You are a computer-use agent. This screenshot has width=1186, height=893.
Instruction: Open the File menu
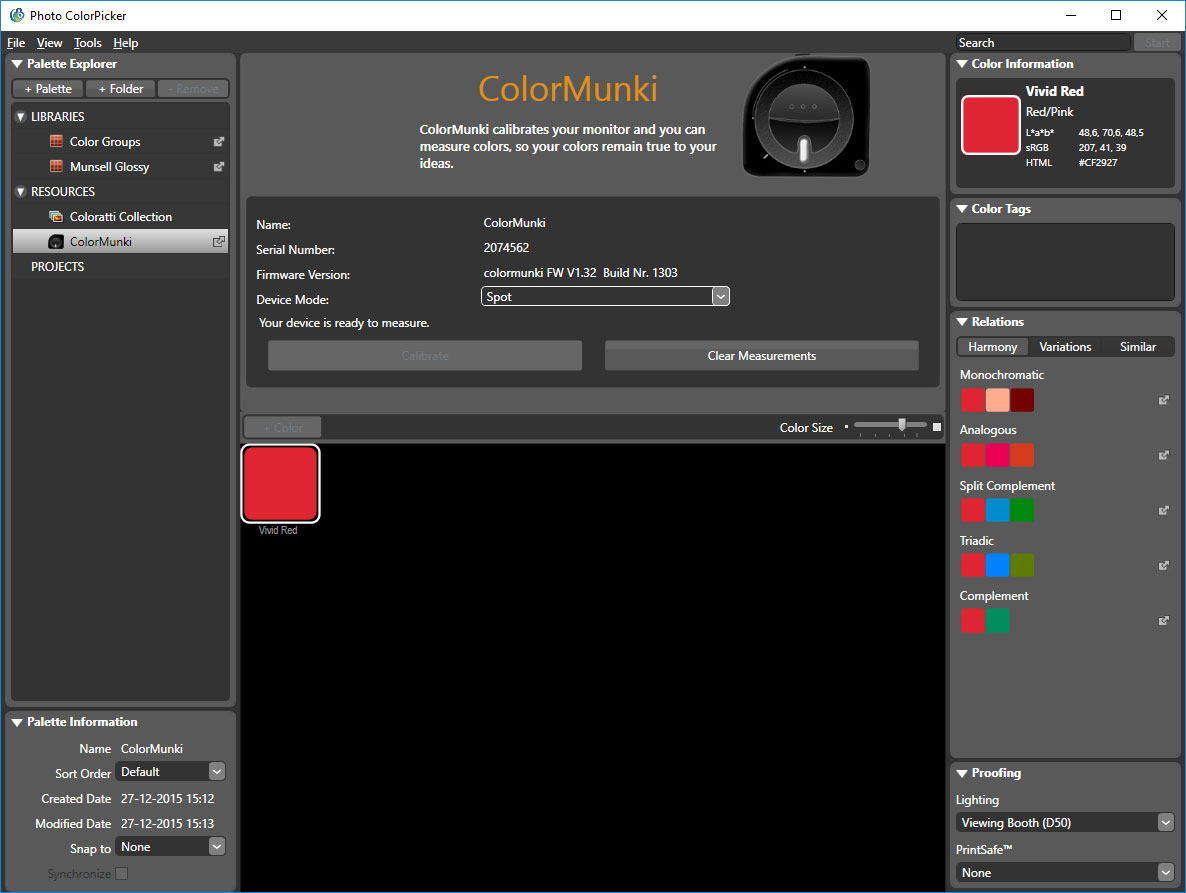tap(16, 43)
